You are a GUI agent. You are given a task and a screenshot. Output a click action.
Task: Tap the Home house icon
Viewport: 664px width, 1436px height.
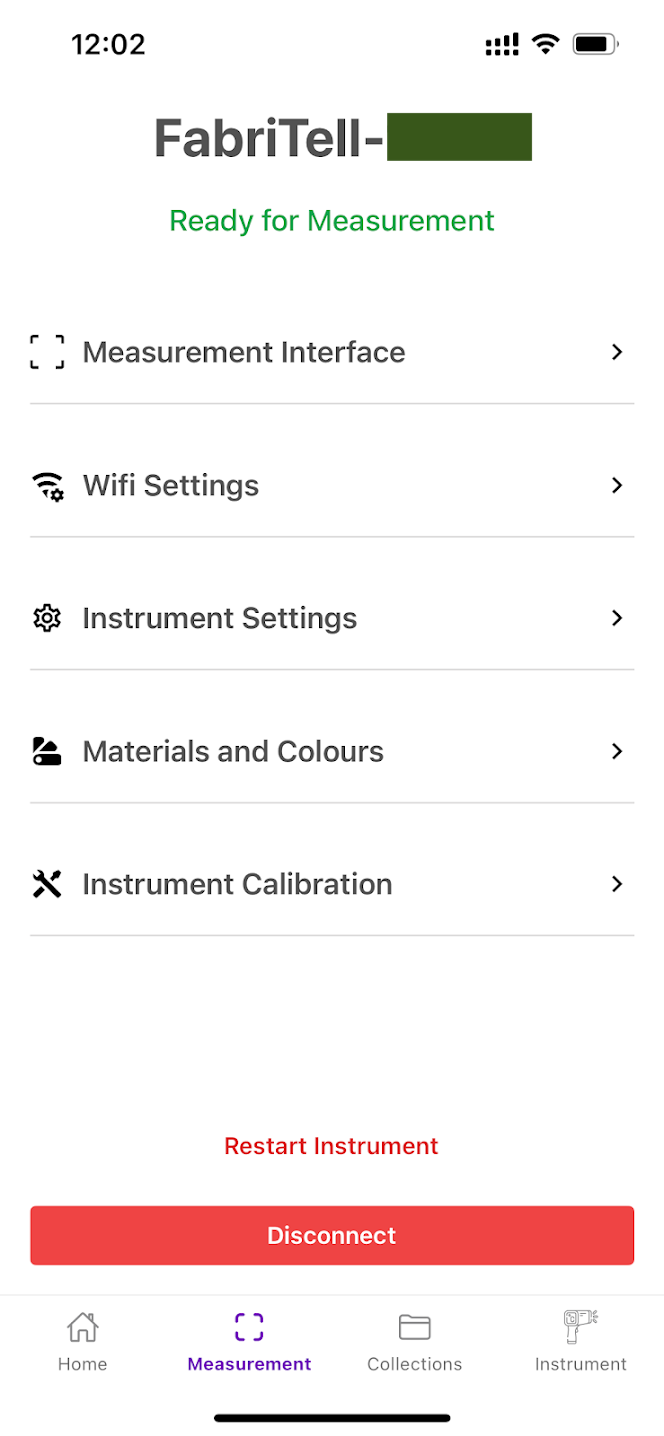pos(82,1328)
